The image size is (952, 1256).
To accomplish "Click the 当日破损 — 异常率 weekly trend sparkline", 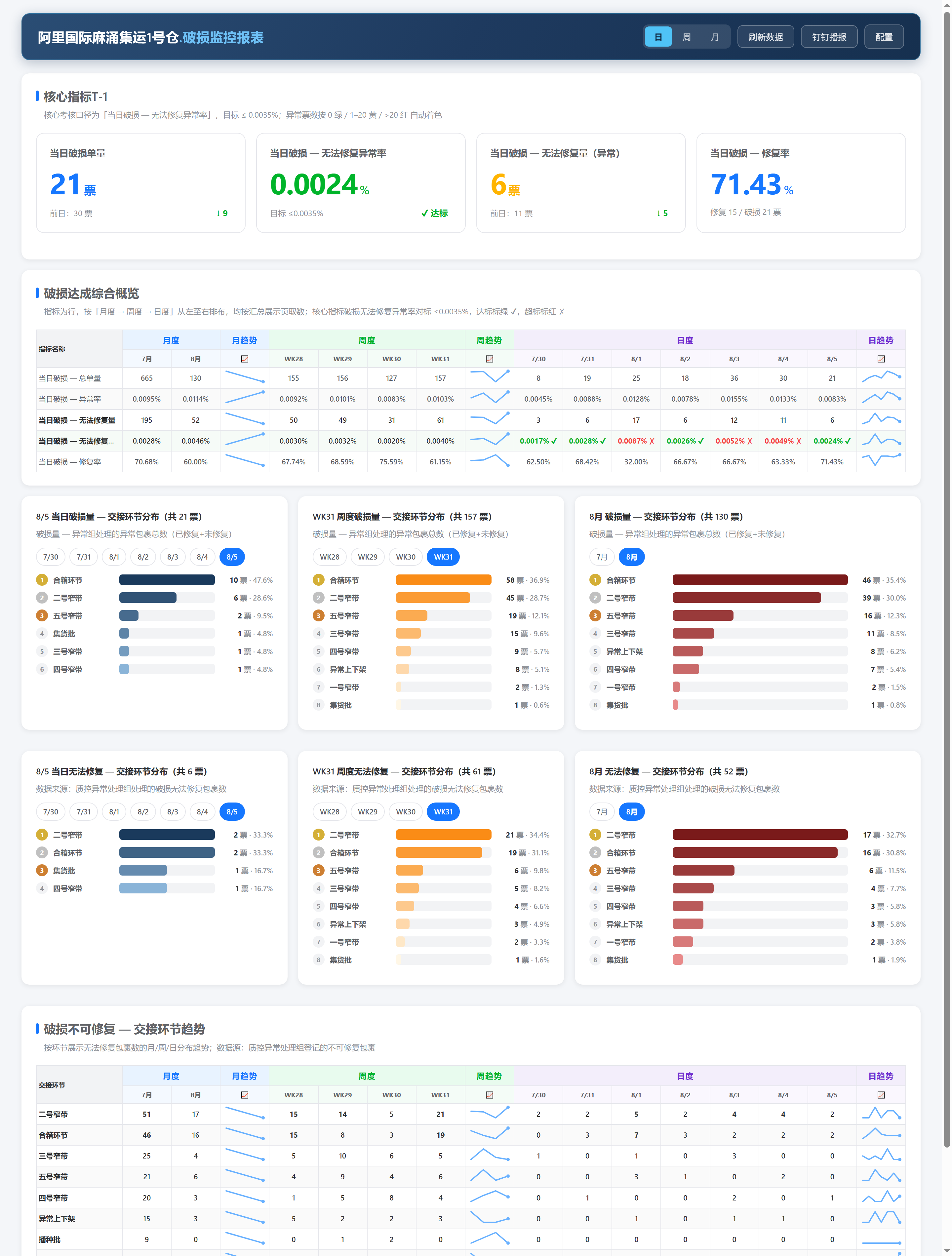I will pos(489,398).
